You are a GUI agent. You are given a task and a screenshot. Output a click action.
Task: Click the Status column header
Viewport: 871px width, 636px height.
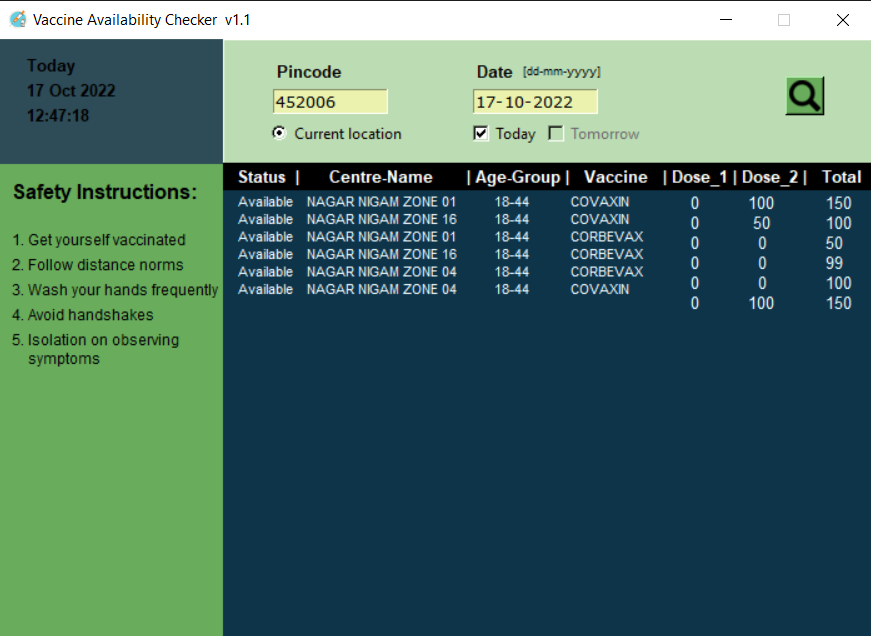261,177
